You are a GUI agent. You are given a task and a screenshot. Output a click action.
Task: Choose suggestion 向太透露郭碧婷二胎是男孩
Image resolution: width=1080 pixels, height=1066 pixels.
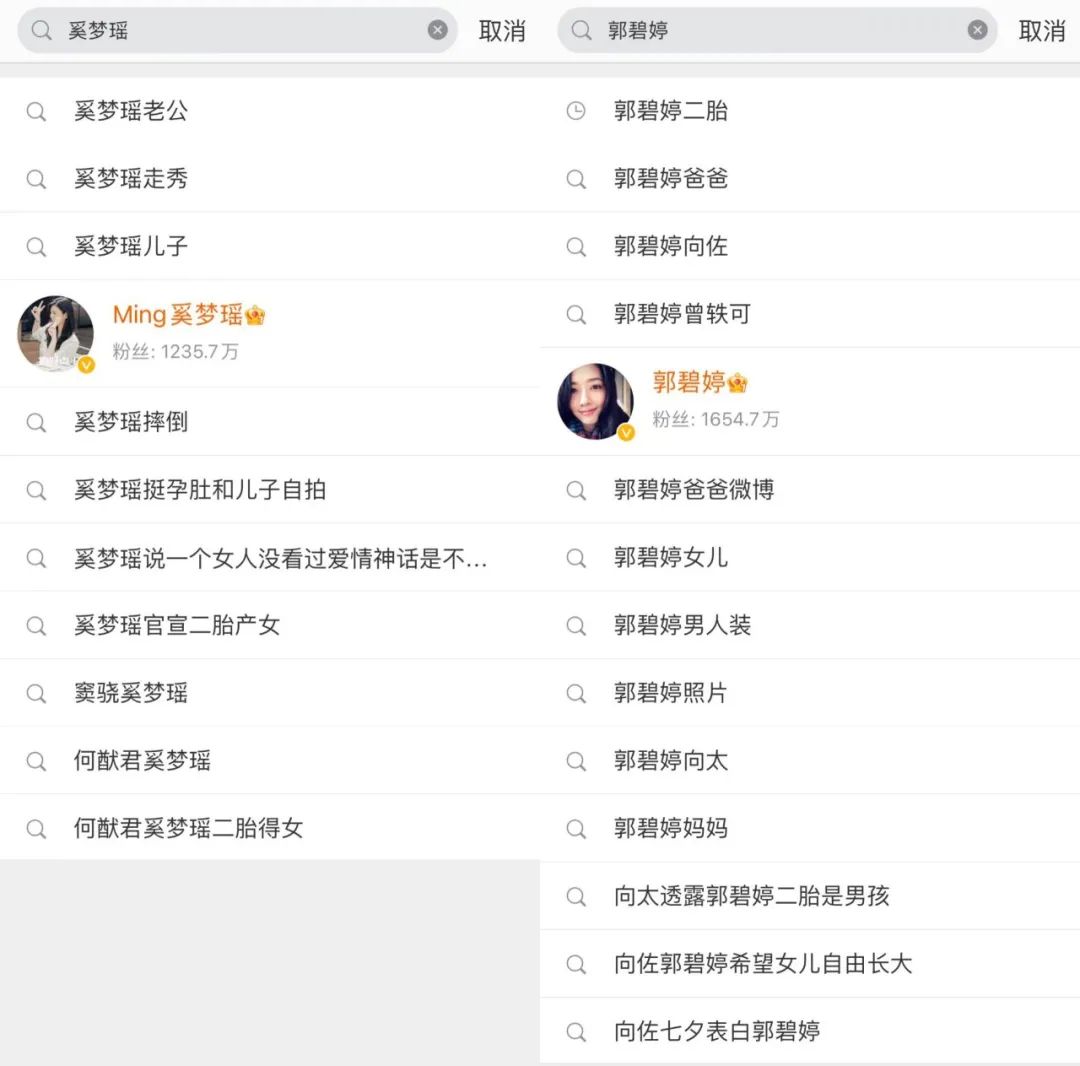pyautogui.click(x=810, y=896)
